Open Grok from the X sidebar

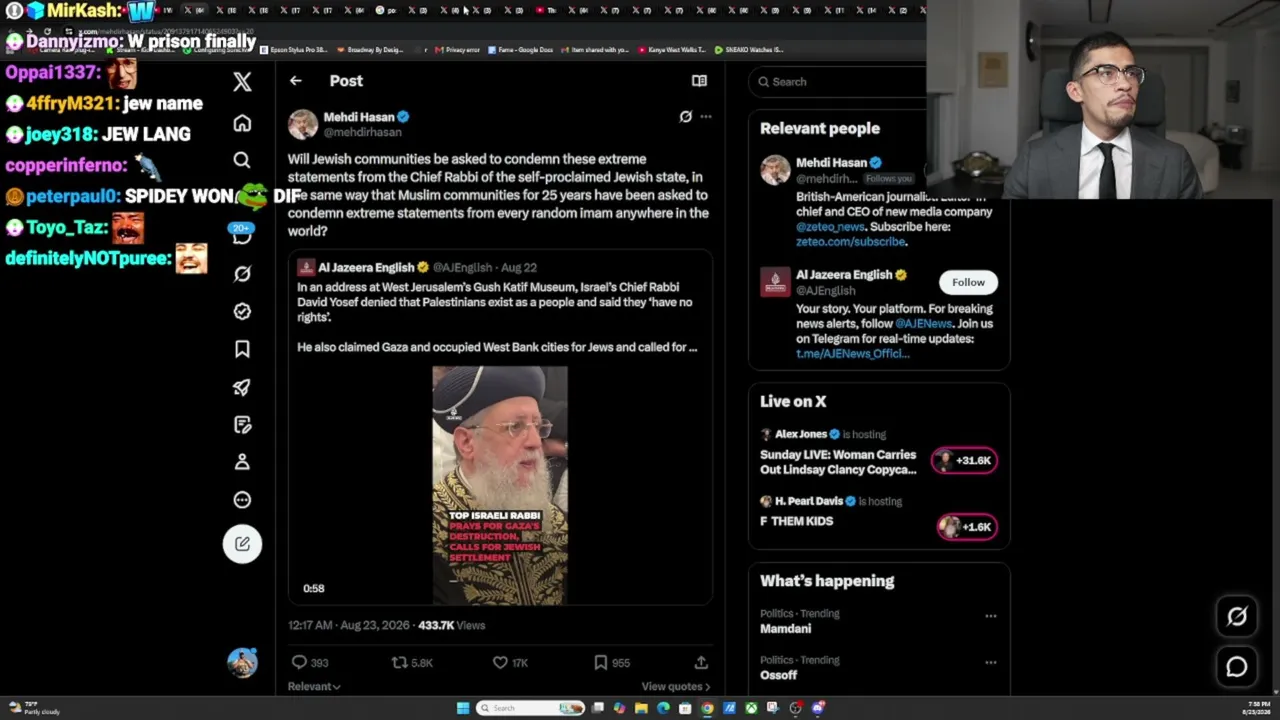(x=242, y=274)
